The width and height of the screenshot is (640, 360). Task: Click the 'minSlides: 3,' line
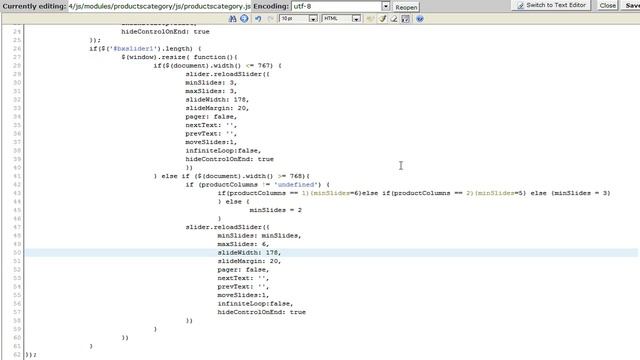tap(211, 82)
